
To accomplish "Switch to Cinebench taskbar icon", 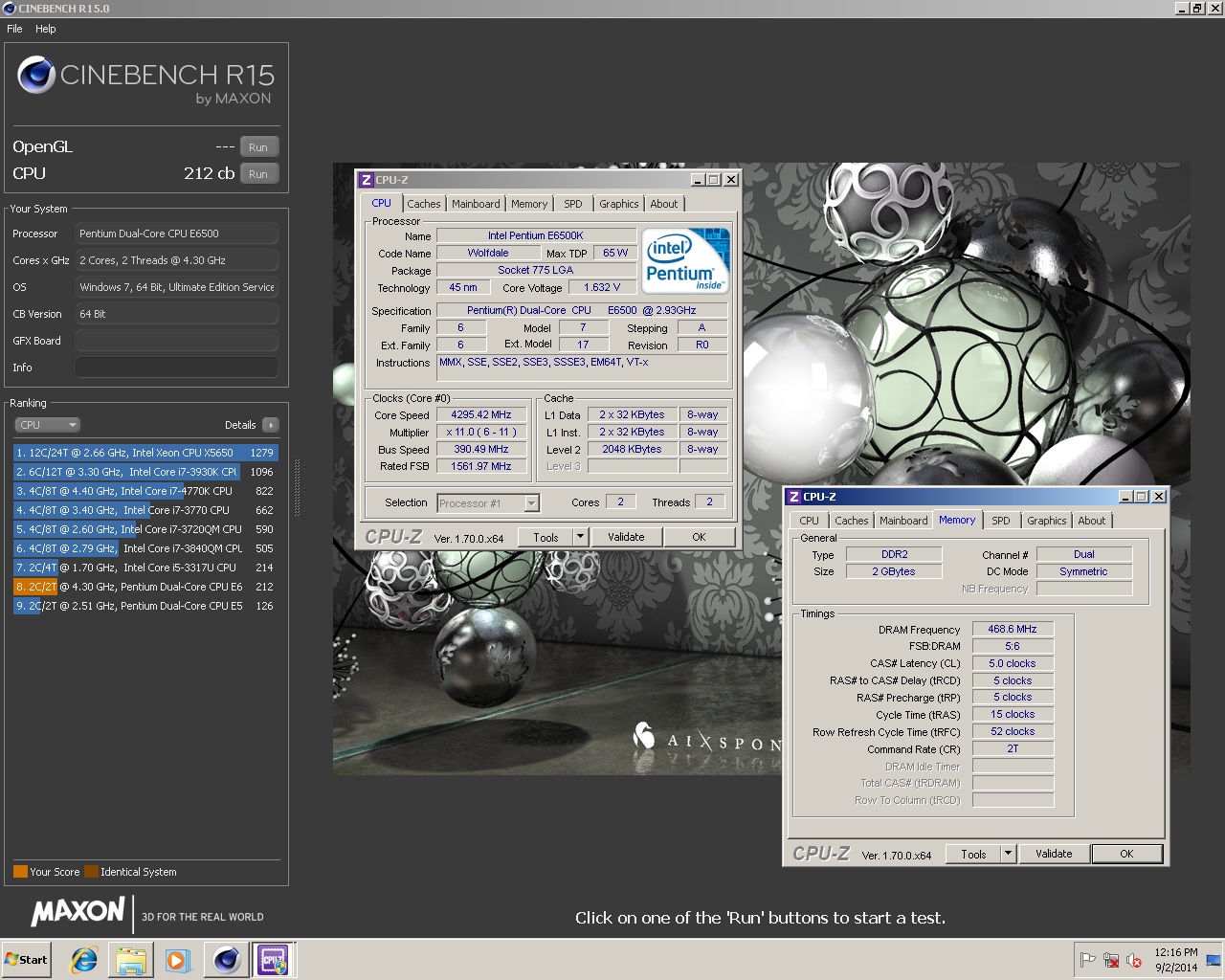I will point(227,959).
